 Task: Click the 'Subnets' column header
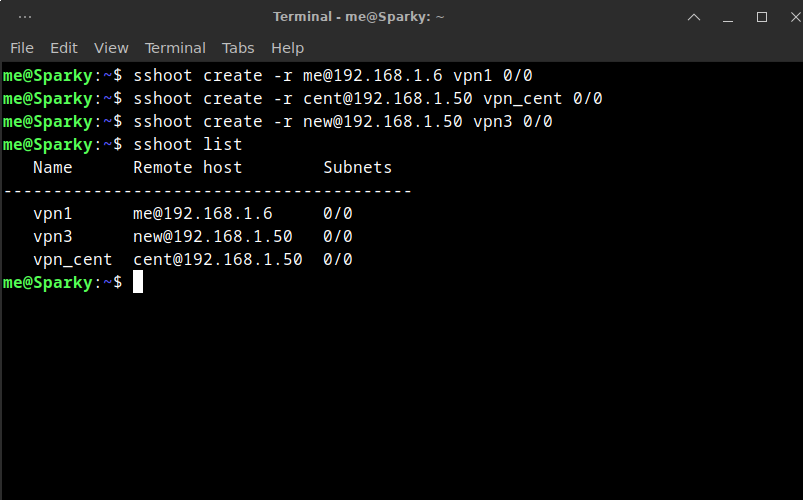point(357,168)
